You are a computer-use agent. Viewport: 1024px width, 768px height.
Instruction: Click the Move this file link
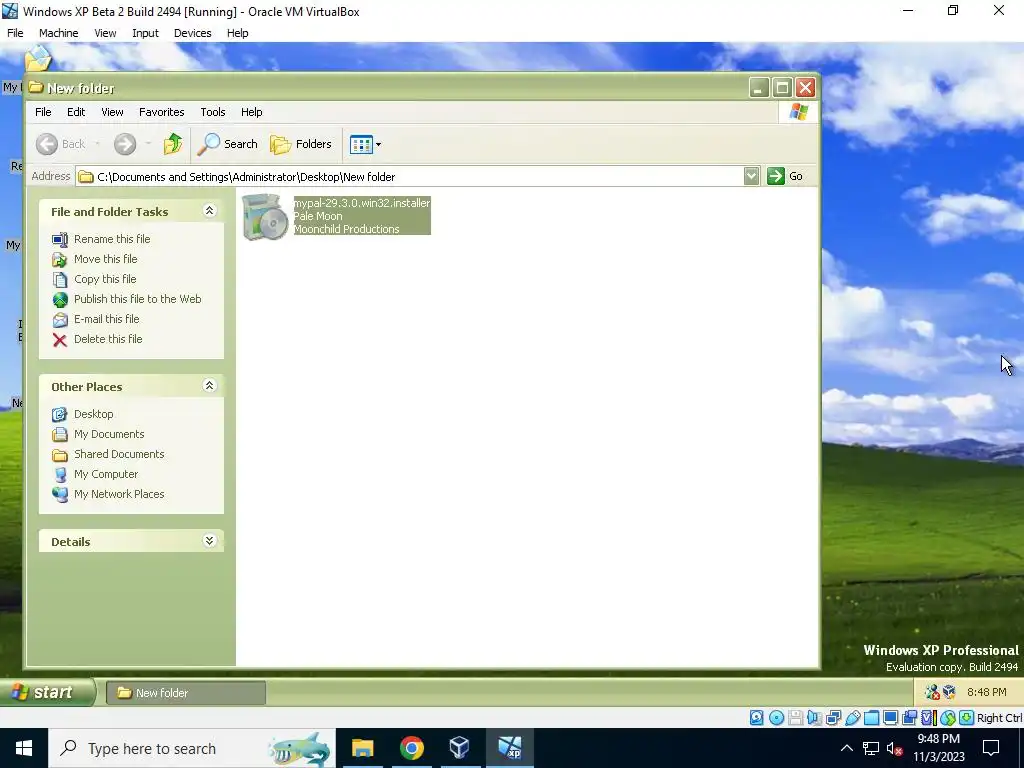coord(105,259)
